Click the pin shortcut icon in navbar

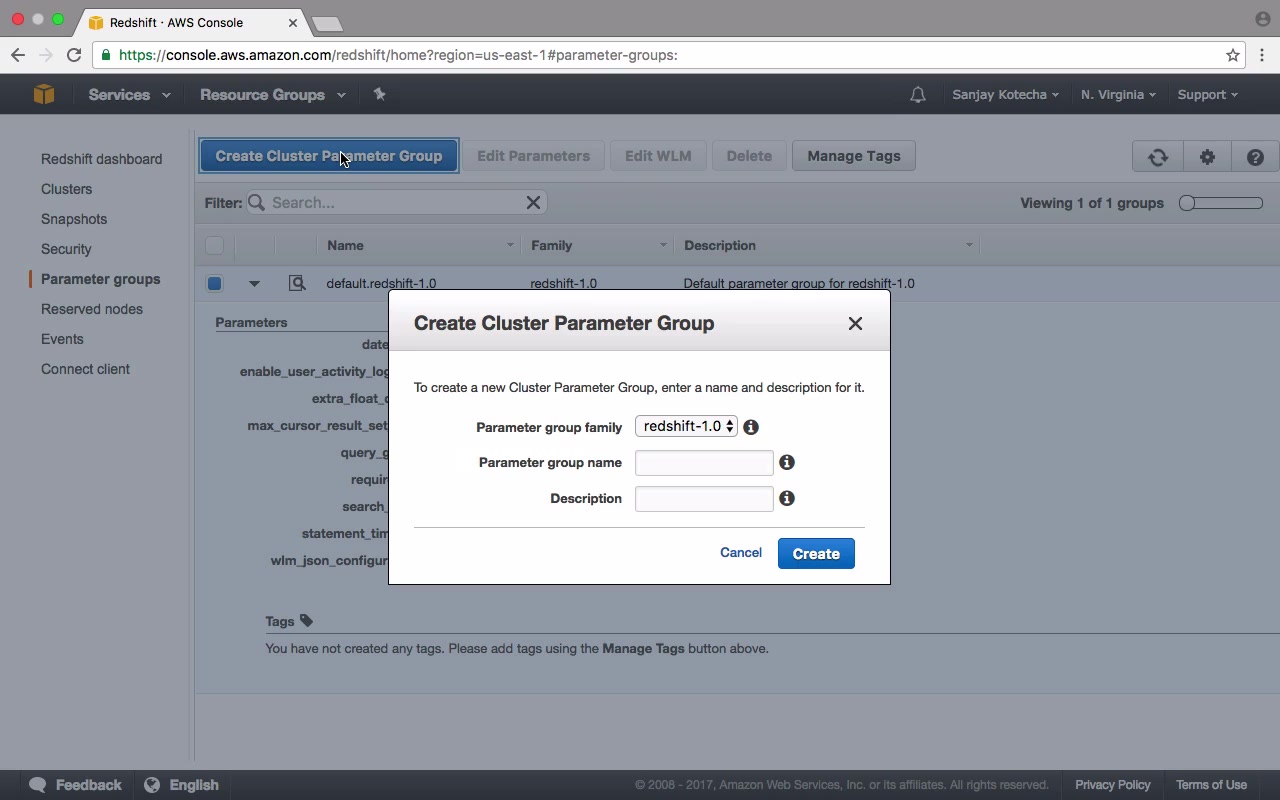pos(379,94)
